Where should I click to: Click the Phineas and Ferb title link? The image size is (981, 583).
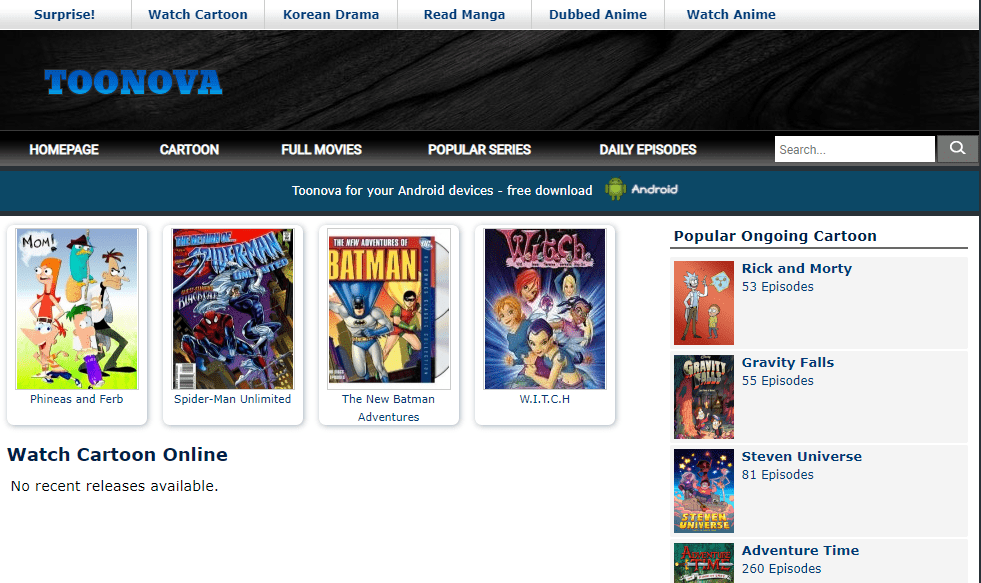(77, 399)
